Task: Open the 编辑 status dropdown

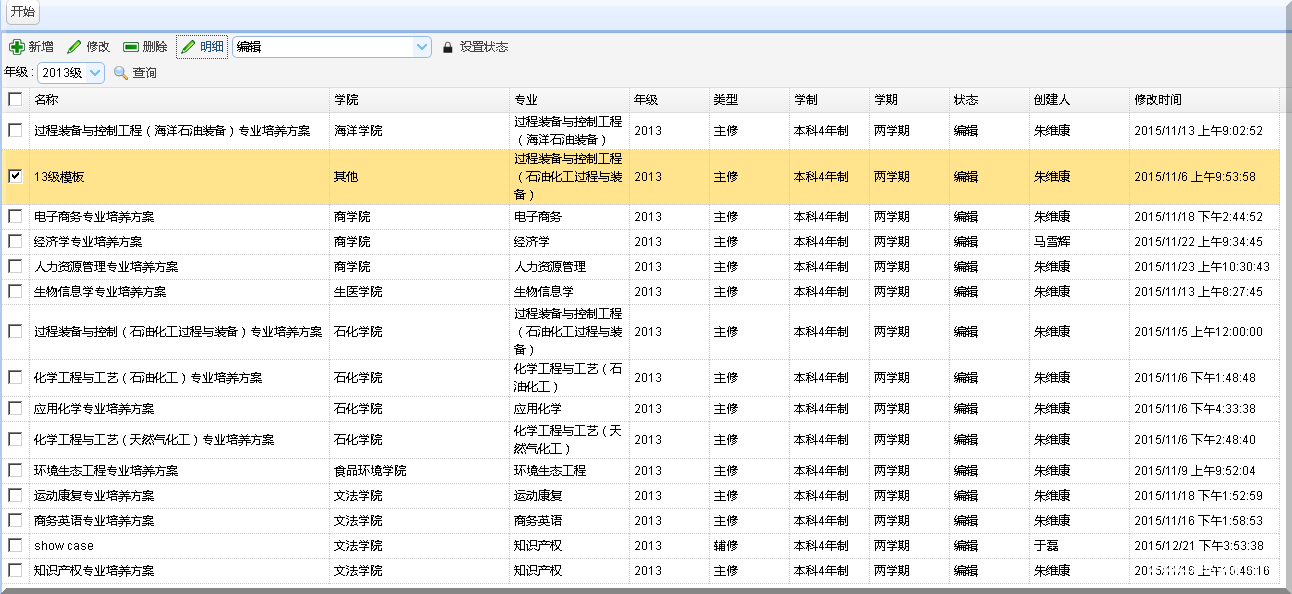Action: pyautogui.click(x=422, y=47)
